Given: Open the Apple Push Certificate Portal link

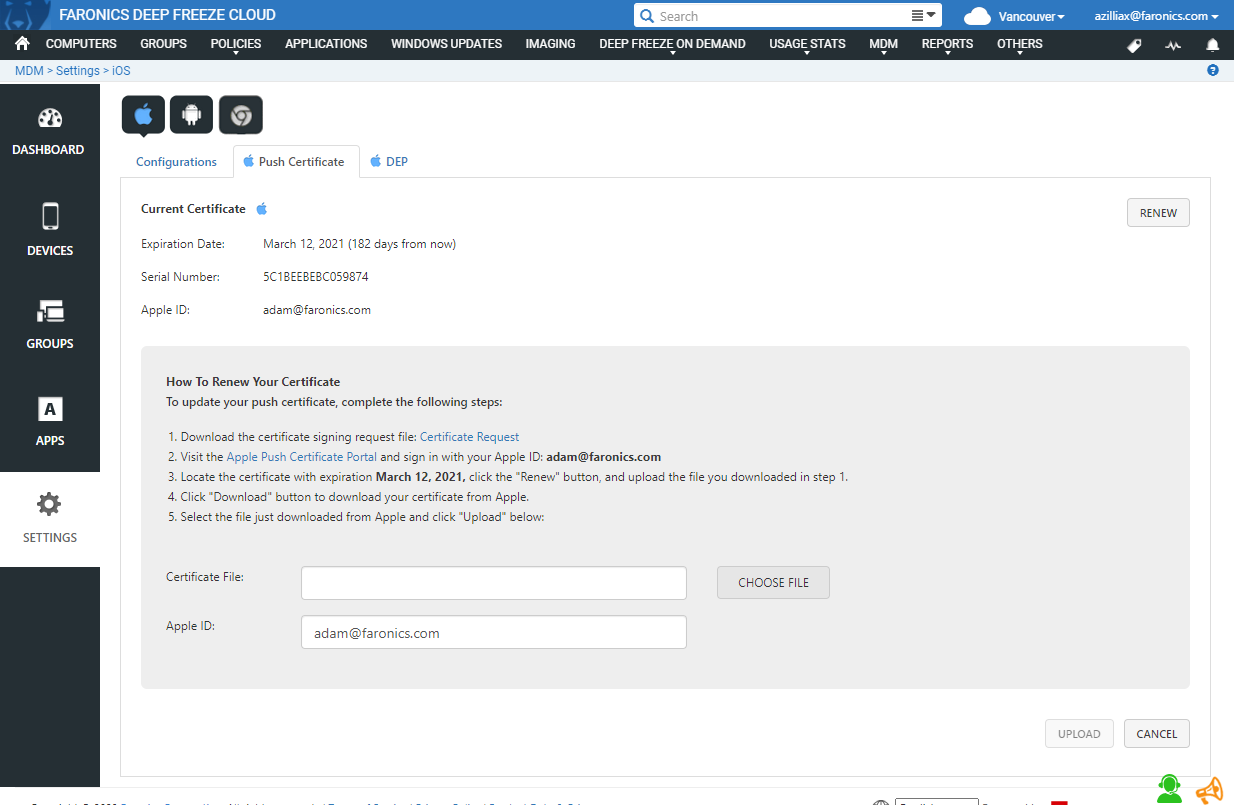Looking at the screenshot, I should [x=302, y=457].
